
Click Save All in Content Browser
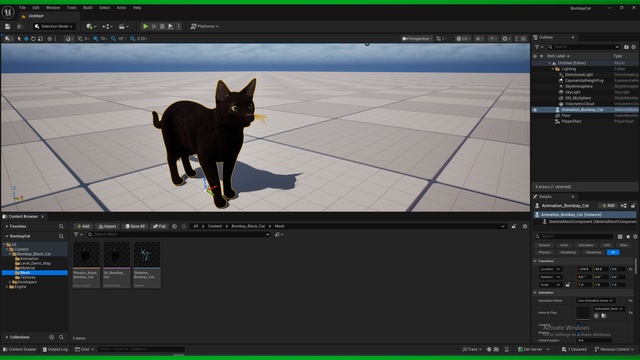click(135, 226)
